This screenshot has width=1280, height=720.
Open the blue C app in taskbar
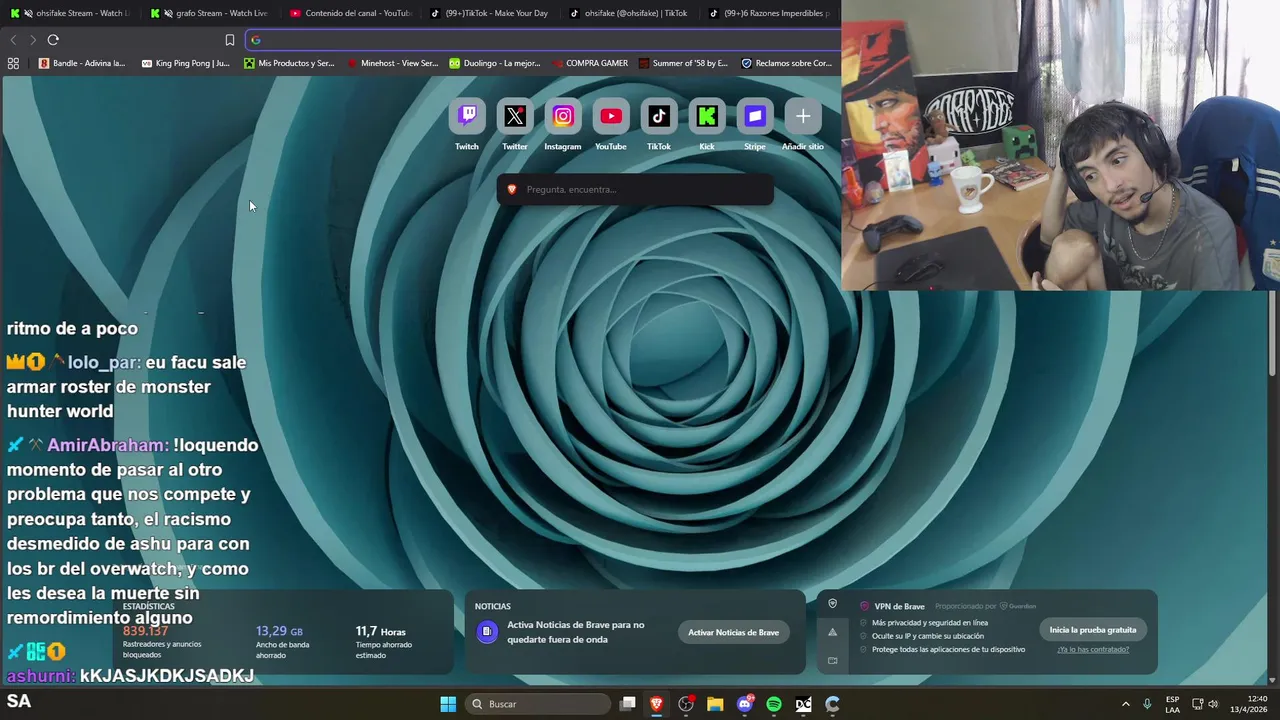click(x=832, y=704)
